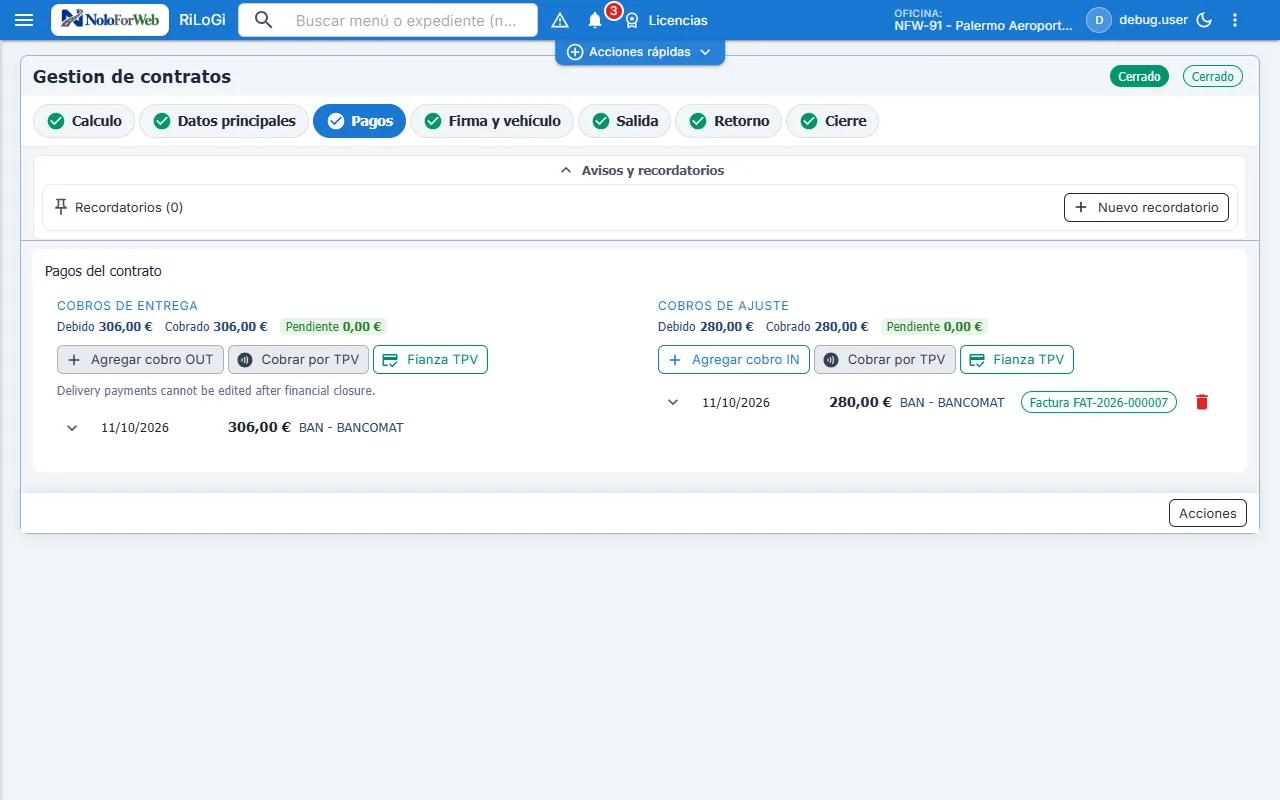Click the warning triangle alerts icon
The height and width of the screenshot is (800, 1280).
[560, 20]
